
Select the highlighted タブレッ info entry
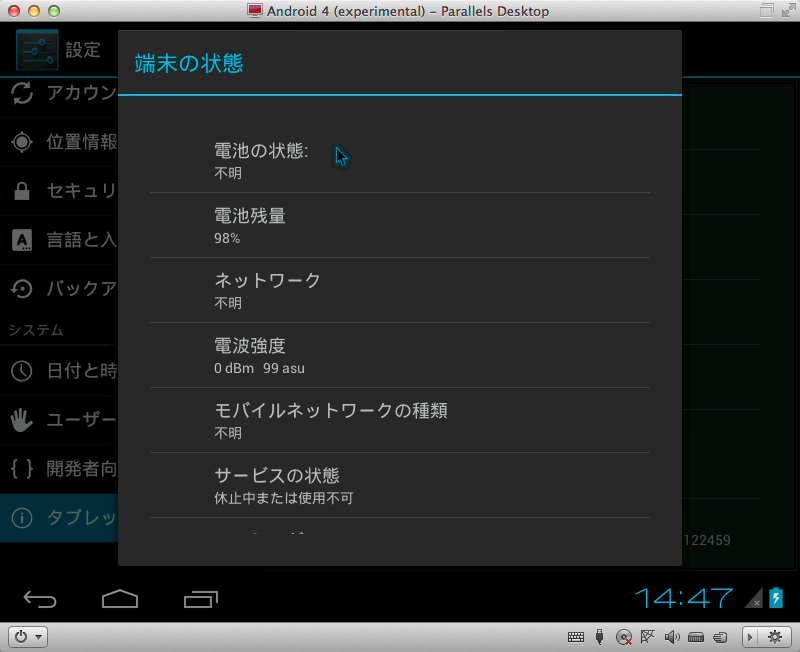[59, 518]
